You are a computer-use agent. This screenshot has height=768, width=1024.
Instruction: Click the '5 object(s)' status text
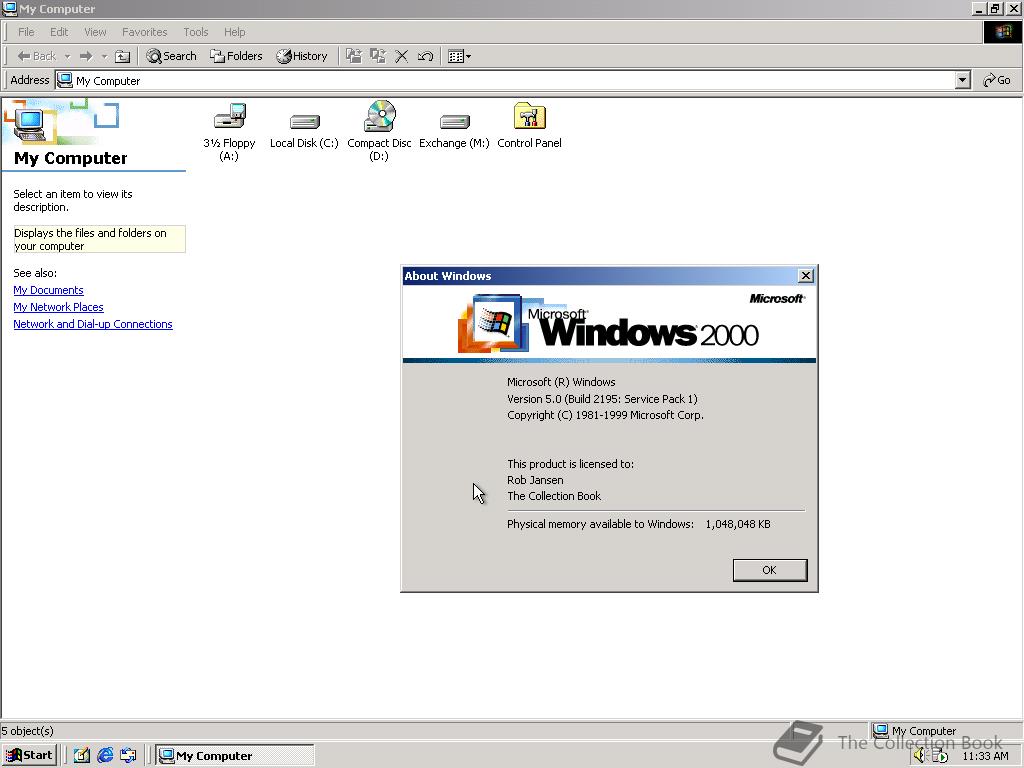pyautogui.click(x=27, y=731)
